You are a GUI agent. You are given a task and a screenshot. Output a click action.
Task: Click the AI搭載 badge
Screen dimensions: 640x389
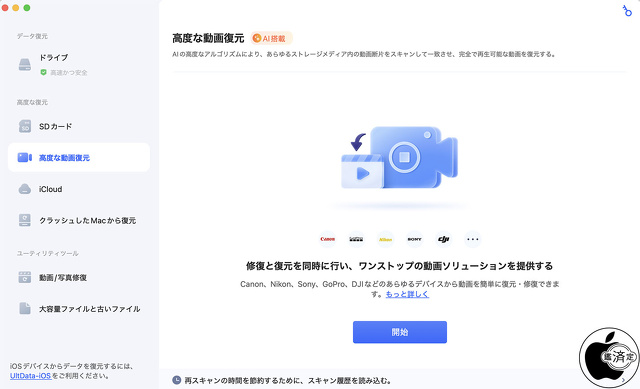[x=271, y=38]
